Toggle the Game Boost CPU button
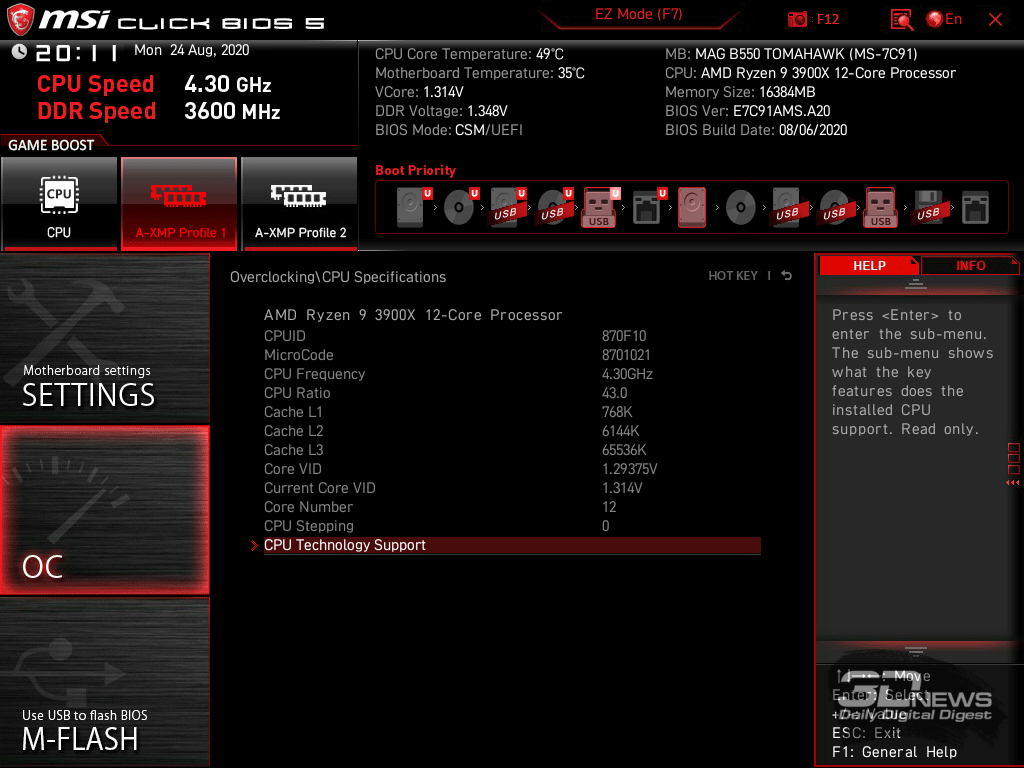This screenshot has width=1024, height=768. tap(59, 204)
